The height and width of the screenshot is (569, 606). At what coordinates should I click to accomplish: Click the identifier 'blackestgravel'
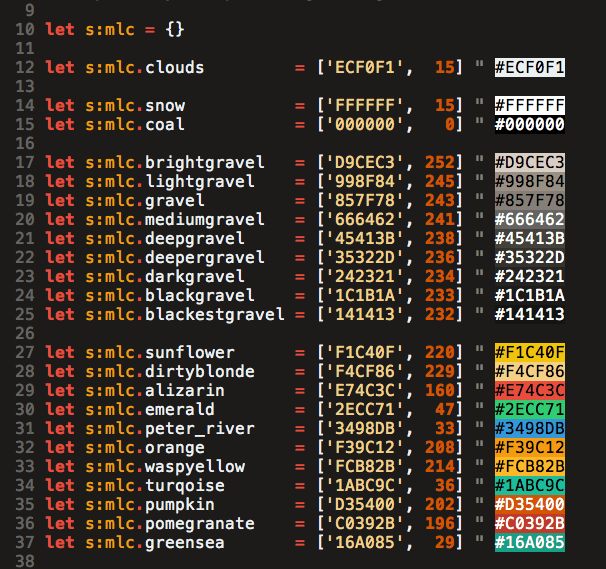(215, 314)
